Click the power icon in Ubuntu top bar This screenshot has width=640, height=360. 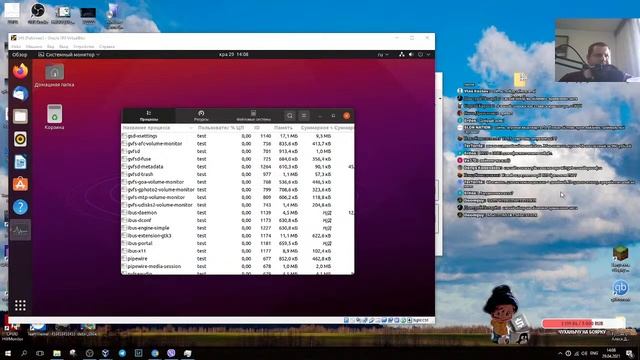click(x=420, y=54)
